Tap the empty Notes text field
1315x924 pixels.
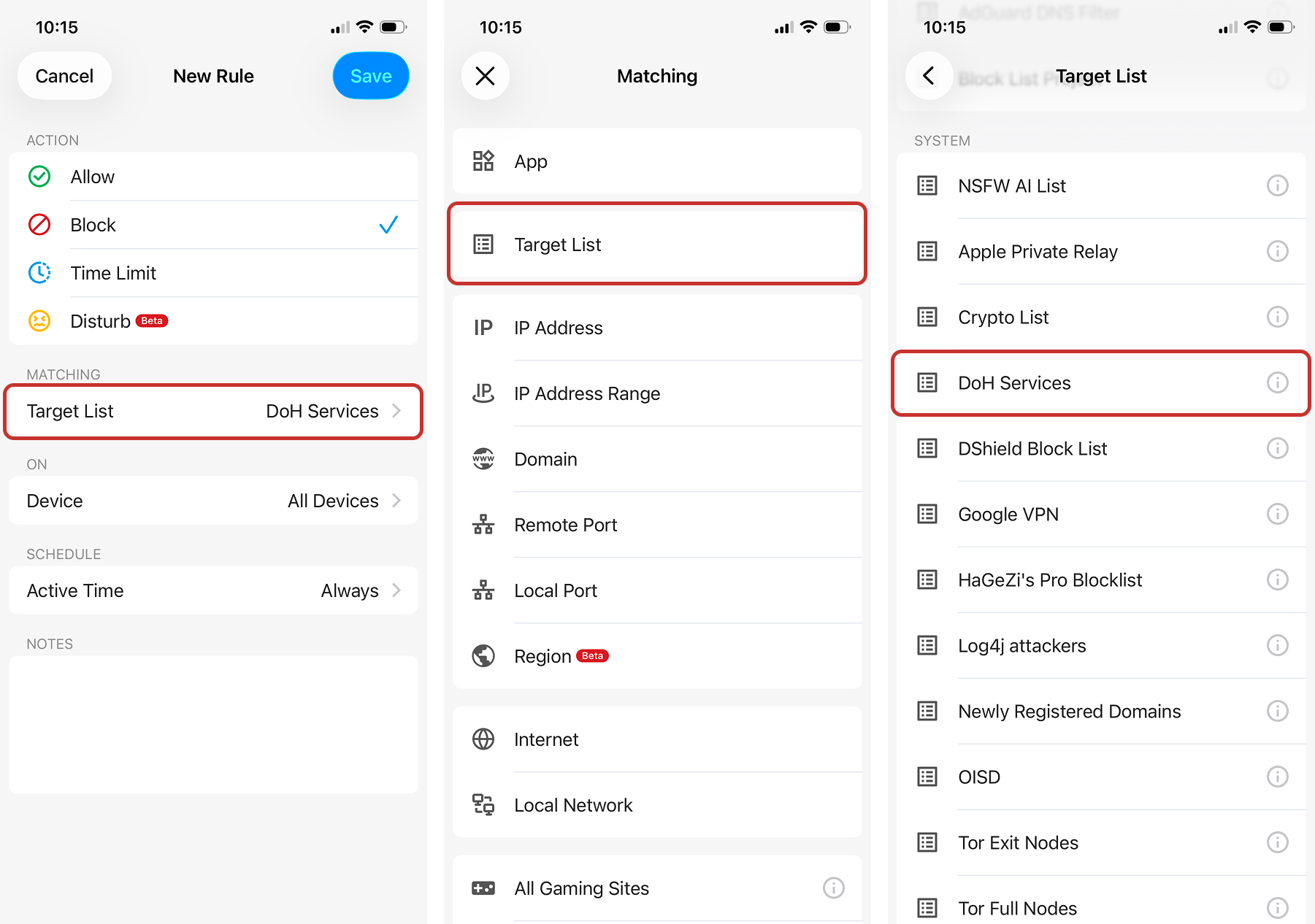click(213, 724)
